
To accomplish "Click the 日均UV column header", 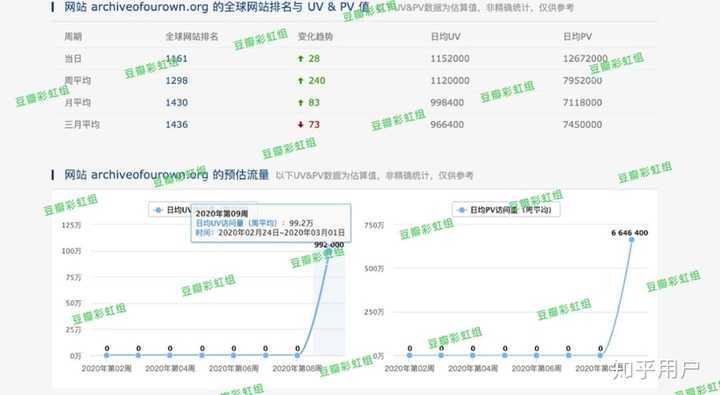I will [445, 37].
